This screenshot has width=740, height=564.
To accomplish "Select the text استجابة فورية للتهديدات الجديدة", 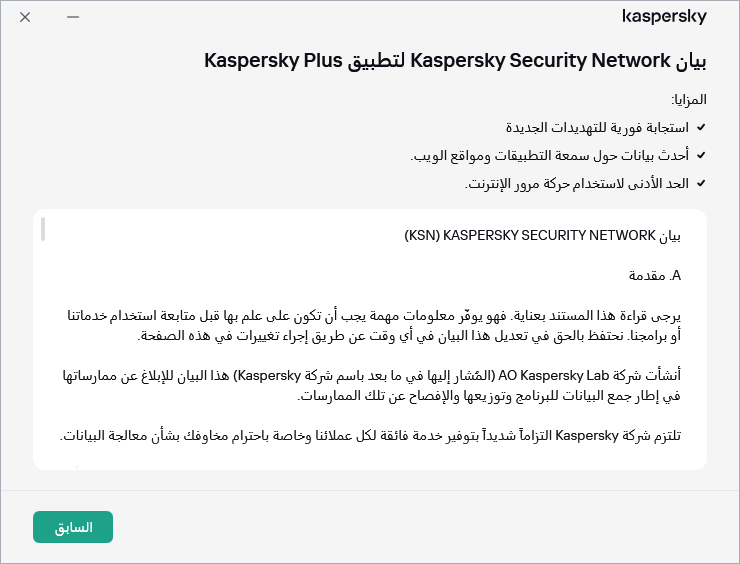I will (x=594, y=128).
